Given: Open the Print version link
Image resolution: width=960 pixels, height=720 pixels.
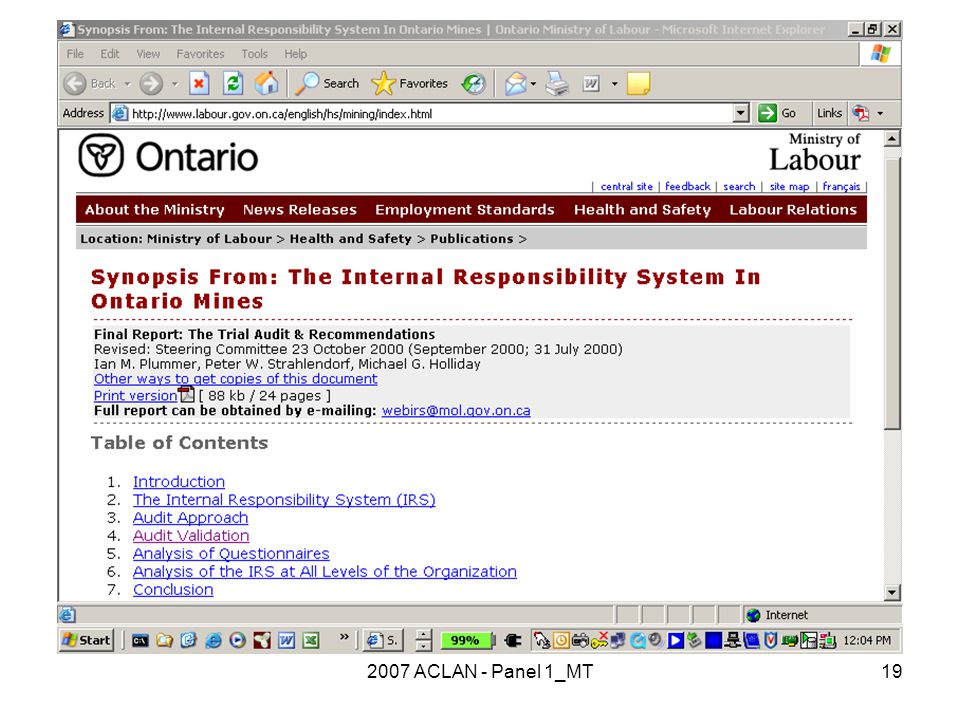Looking at the screenshot, I should click(135, 396).
